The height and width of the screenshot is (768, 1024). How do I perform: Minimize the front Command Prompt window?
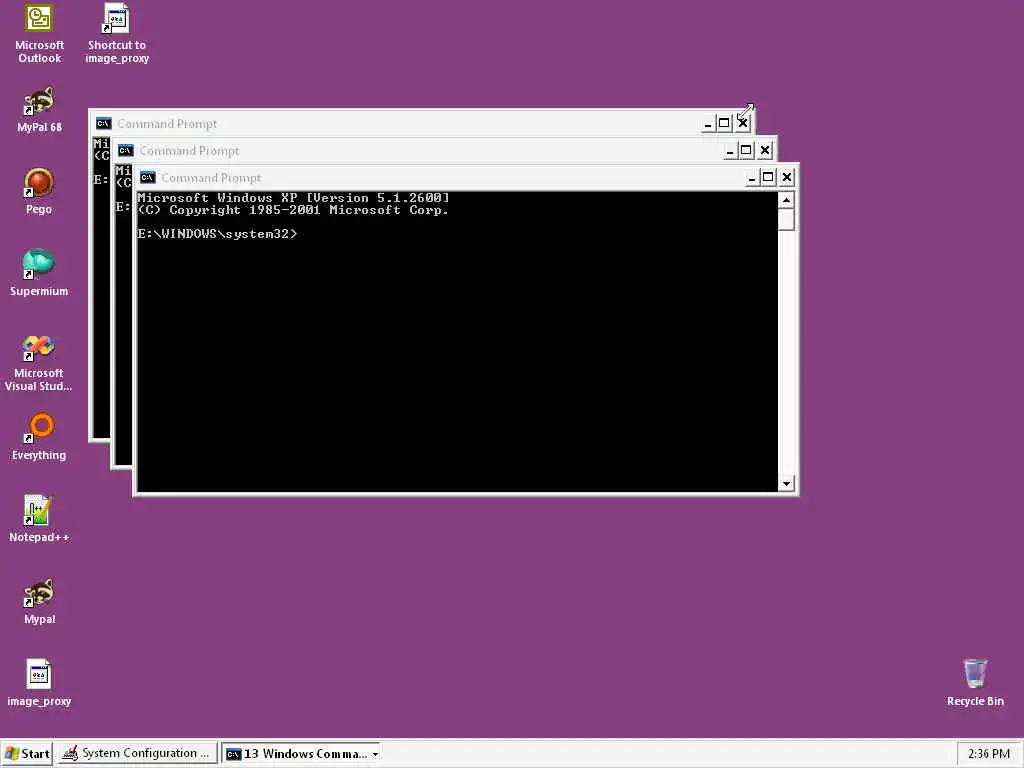pos(752,178)
